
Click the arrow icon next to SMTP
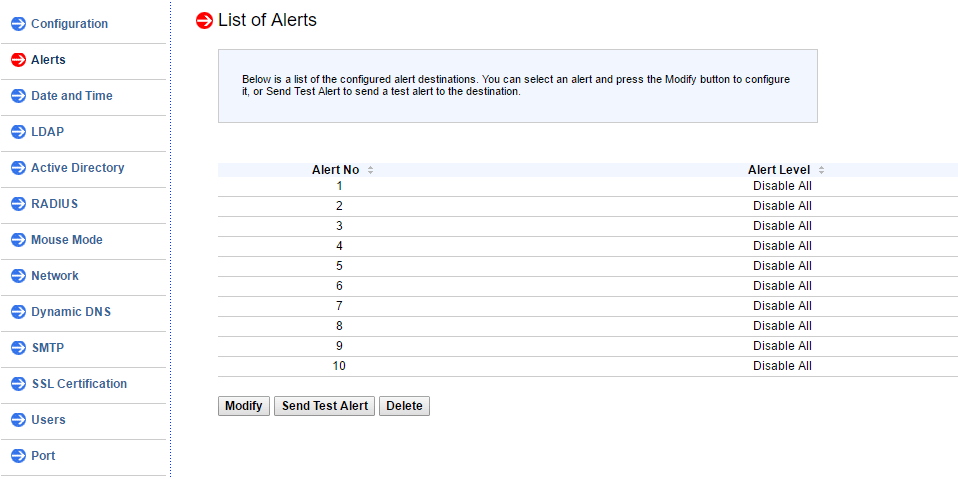click(x=18, y=348)
